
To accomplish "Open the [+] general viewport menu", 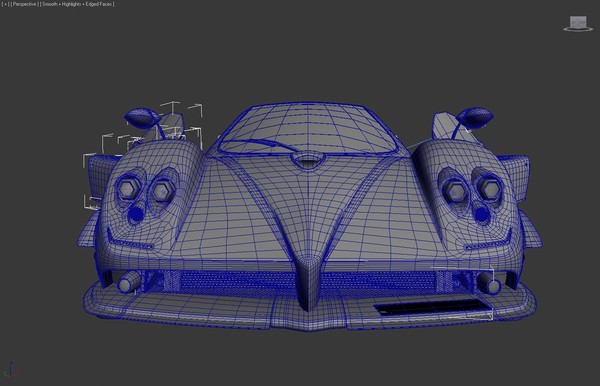I will pos(5,4).
